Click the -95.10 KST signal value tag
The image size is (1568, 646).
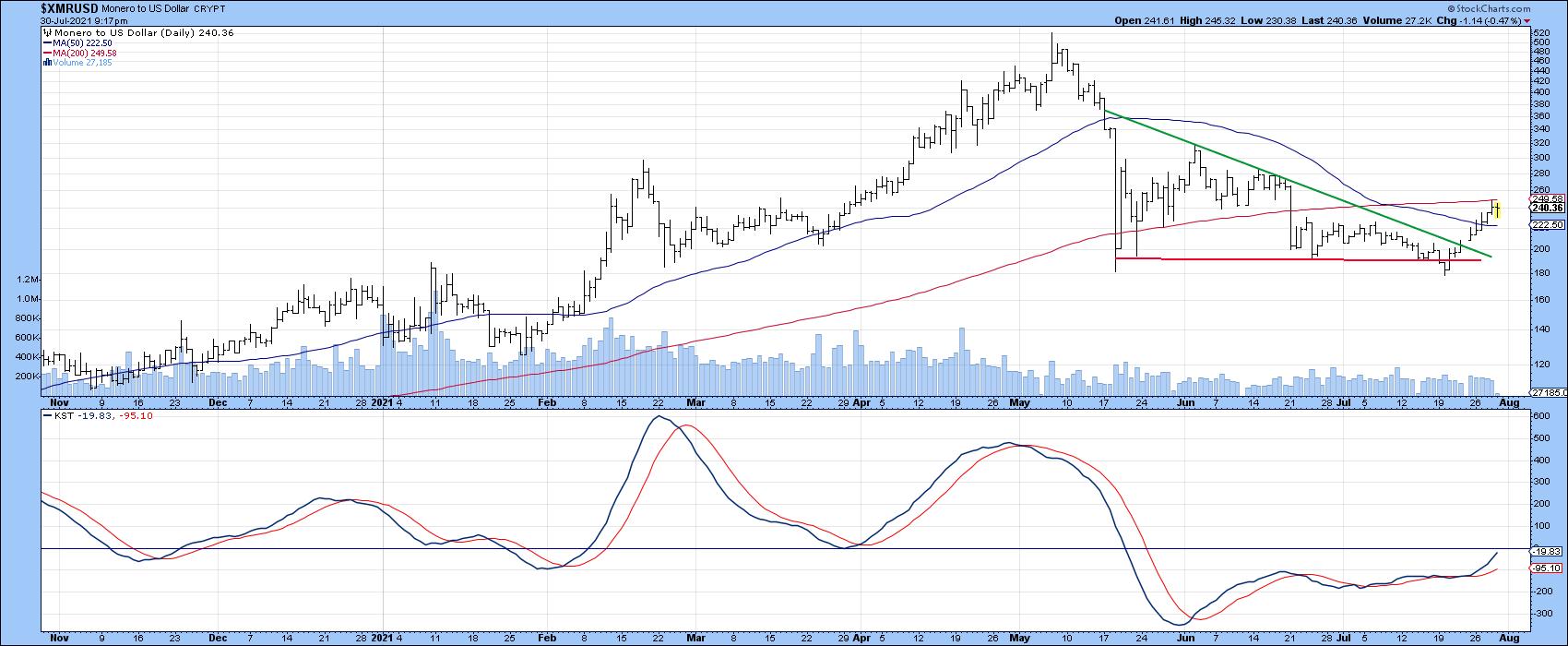[1545, 568]
